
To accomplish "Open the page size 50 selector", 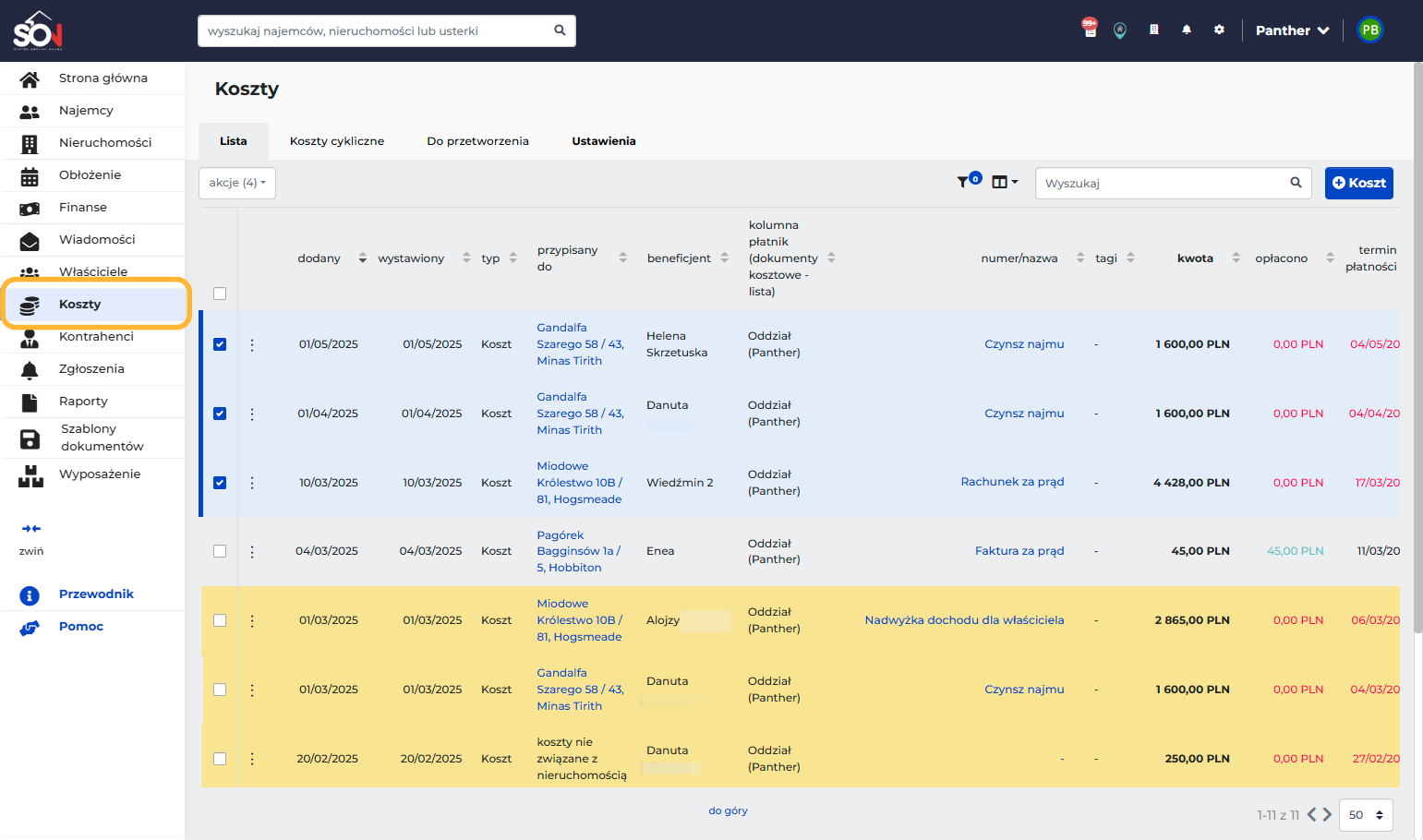I will coord(1366,815).
